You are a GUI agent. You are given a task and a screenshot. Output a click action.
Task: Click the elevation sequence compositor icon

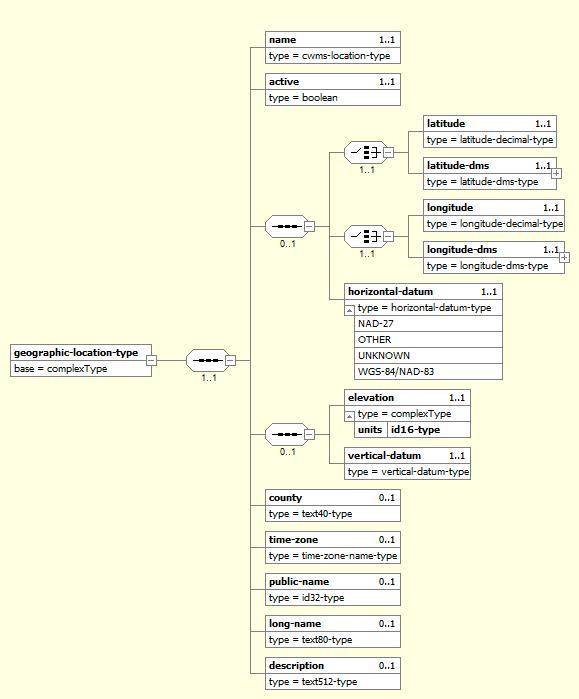[x=287, y=434]
